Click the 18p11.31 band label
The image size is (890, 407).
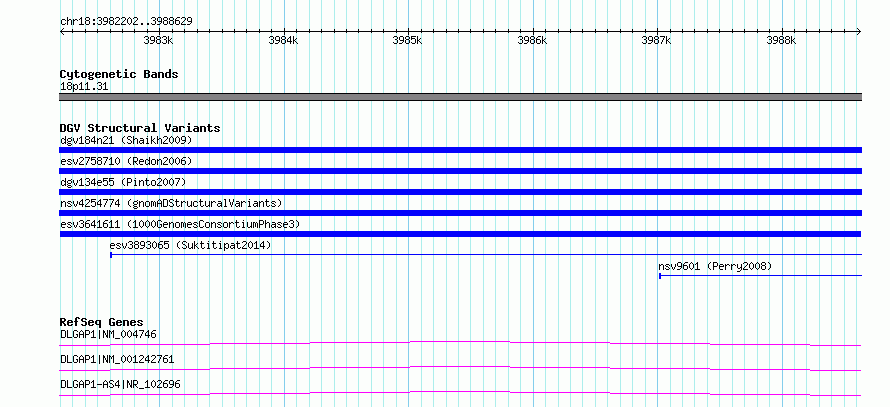coord(84,87)
